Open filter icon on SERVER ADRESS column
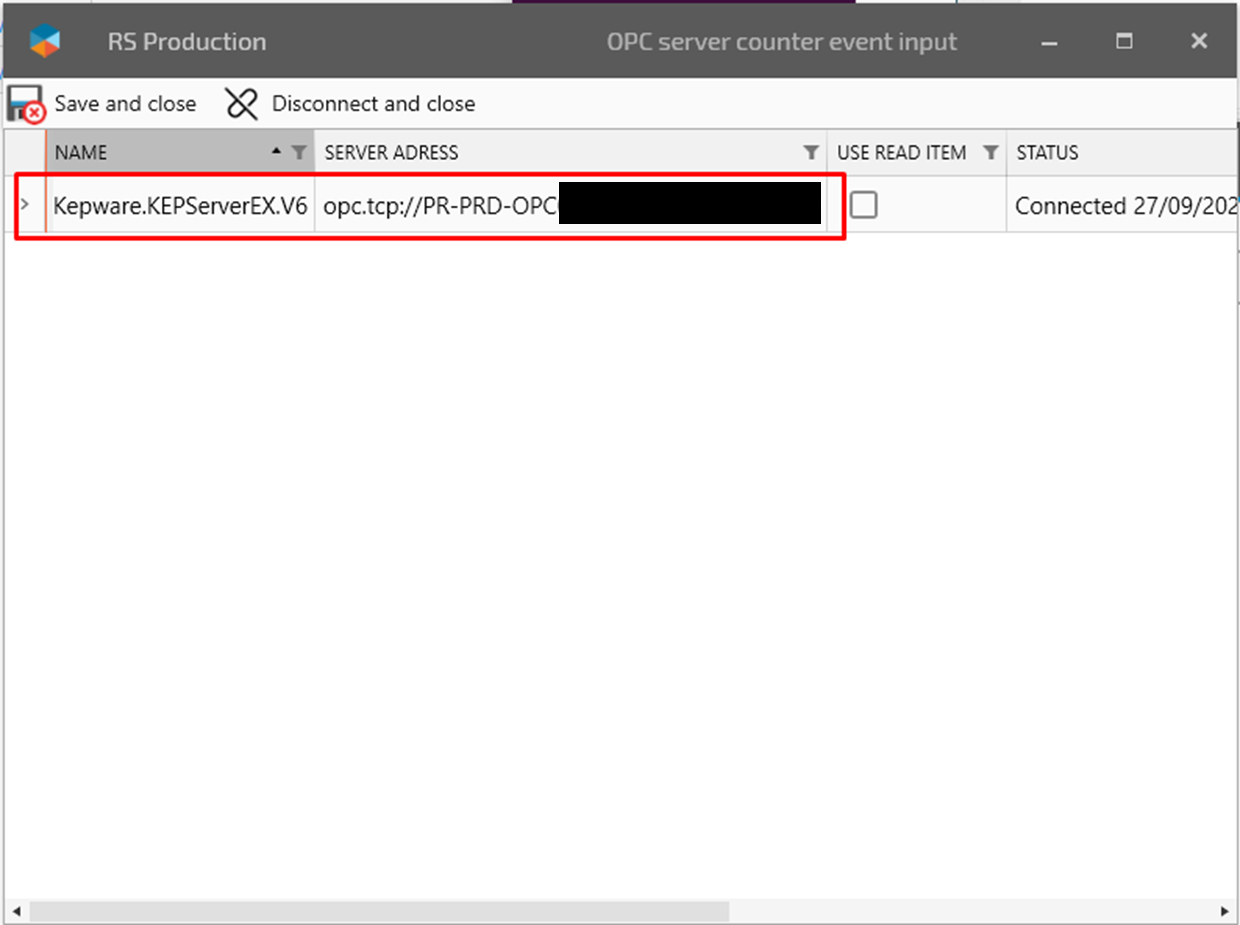This screenshot has height=925, width=1240. point(811,153)
